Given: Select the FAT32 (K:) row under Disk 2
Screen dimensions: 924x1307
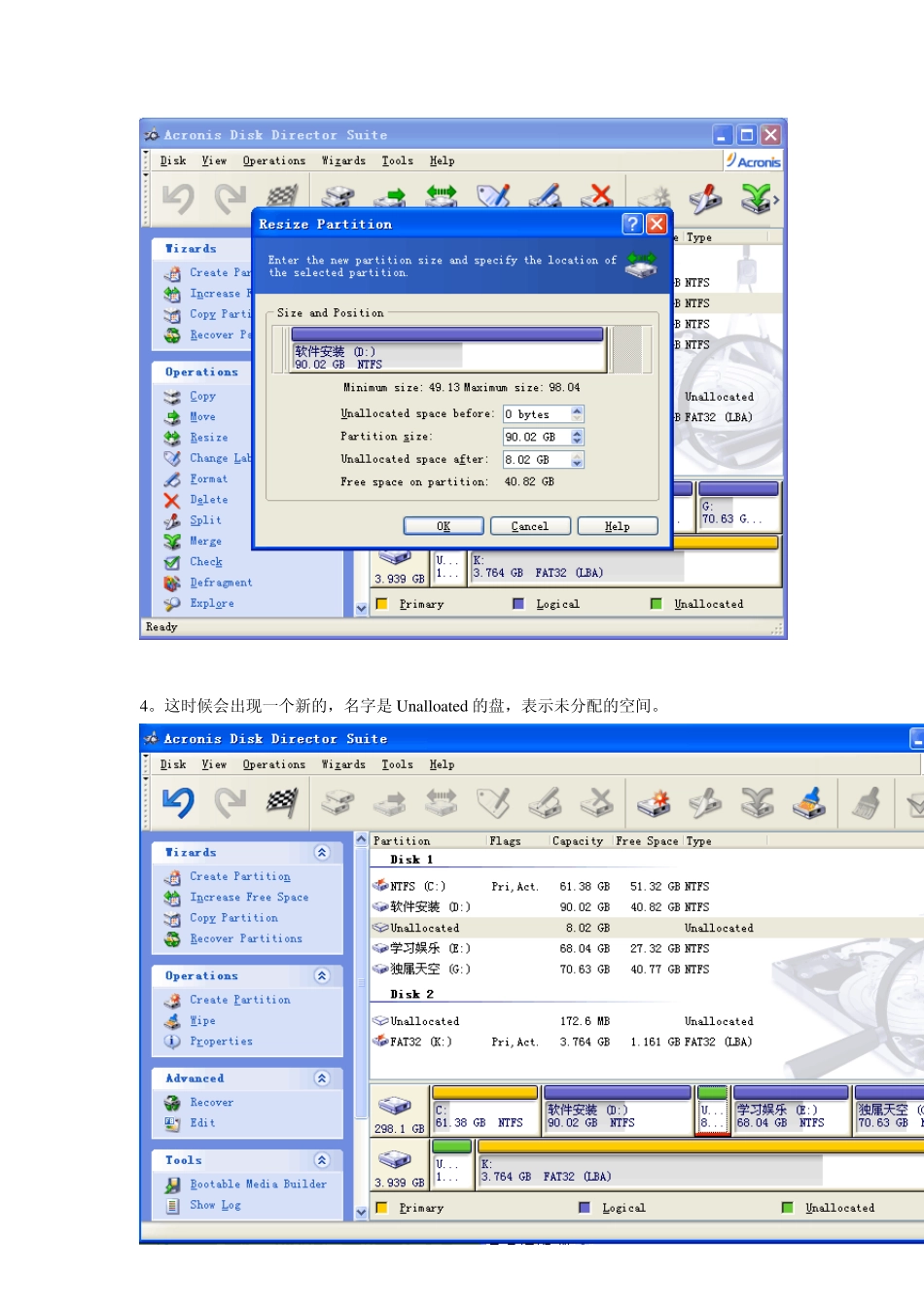Looking at the screenshot, I should click(x=646, y=1042).
